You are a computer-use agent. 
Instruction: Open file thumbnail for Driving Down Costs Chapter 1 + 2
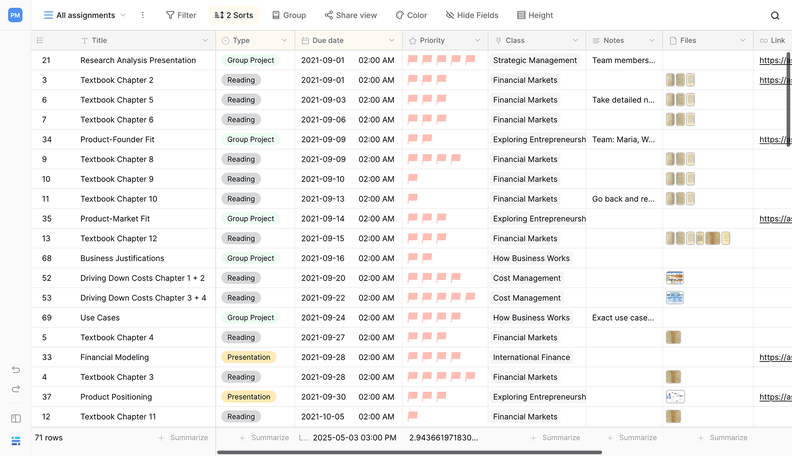coord(674,278)
